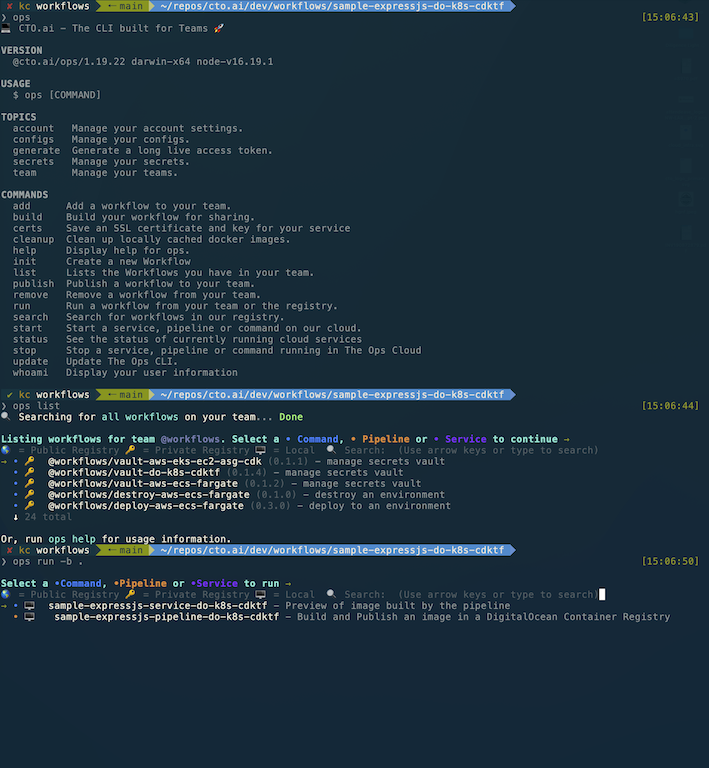Screen dimensions: 709x768
Task: Click the 'remove' command in help list
Action: click(x=30, y=295)
